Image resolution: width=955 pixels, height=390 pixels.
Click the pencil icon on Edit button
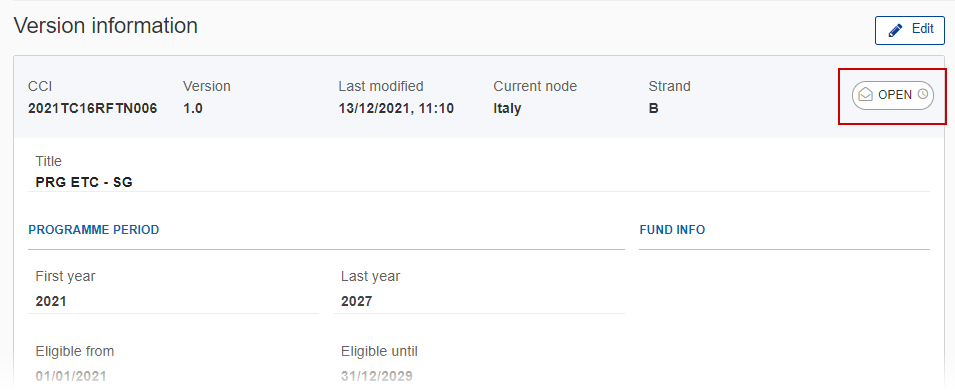[x=895, y=30]
